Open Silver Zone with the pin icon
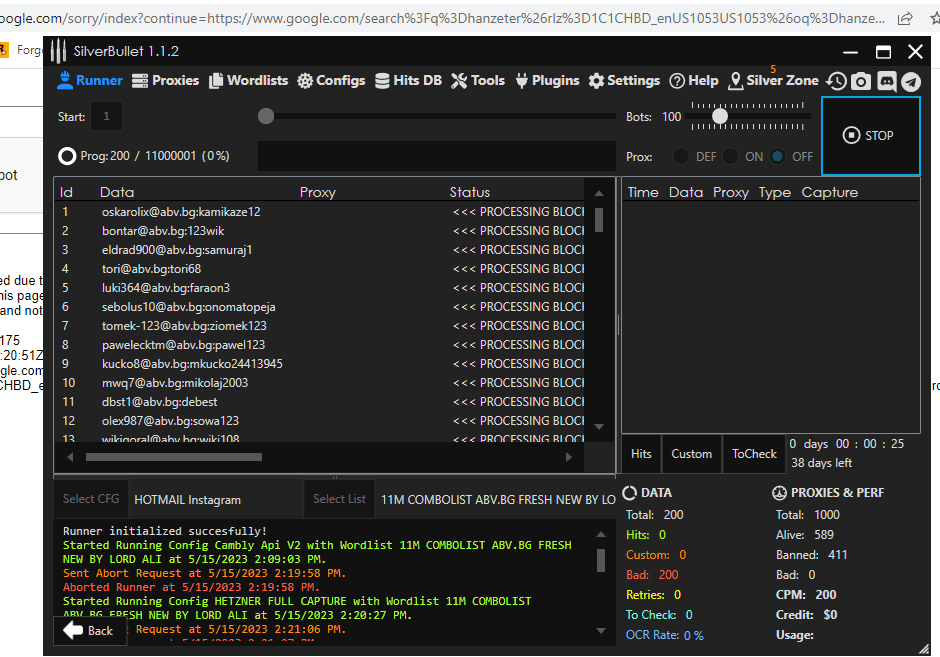This screenshot has height=657, width=940. (773, 81)
